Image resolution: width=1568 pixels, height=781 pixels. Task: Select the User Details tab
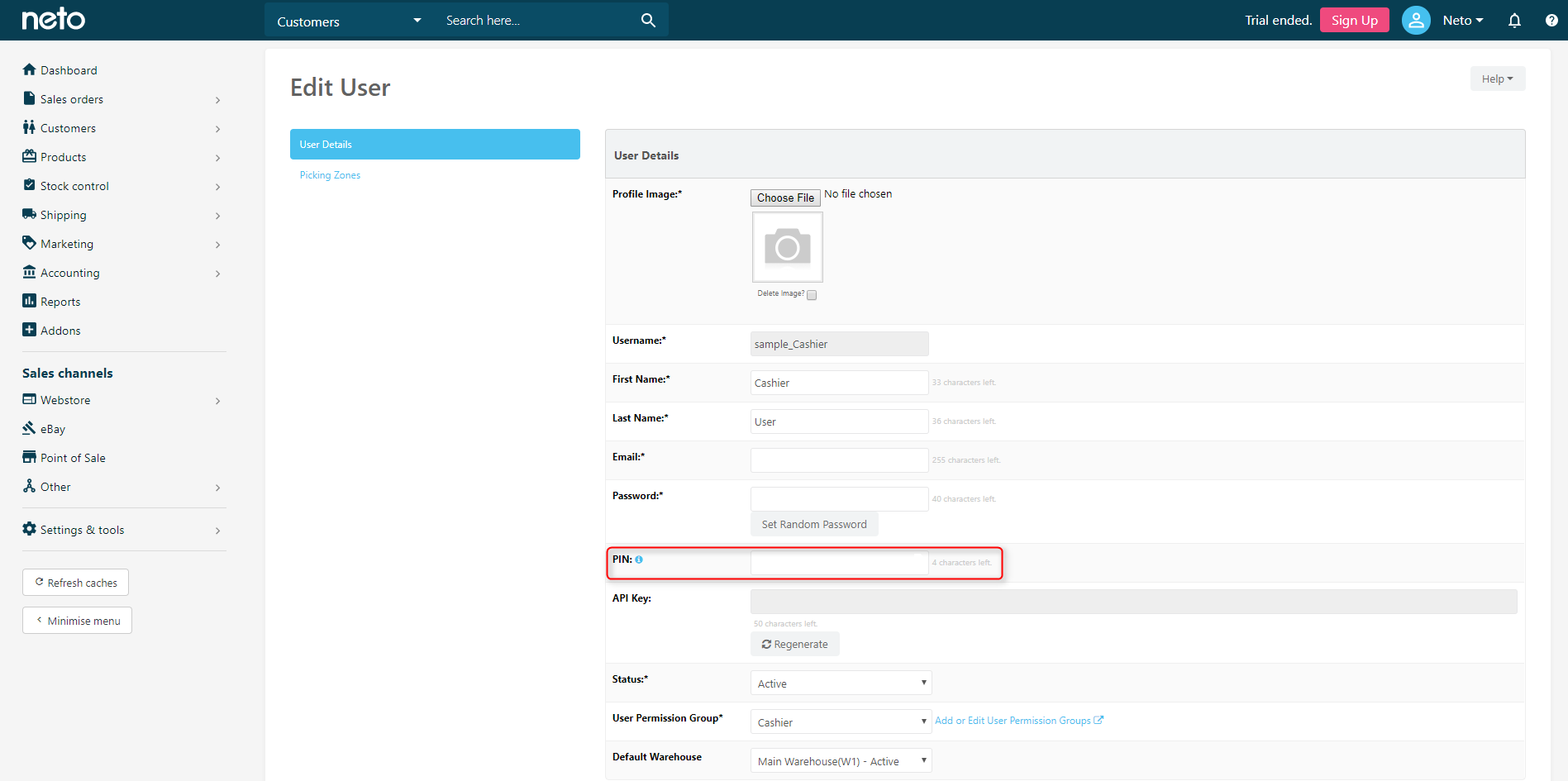click(435, 144)
